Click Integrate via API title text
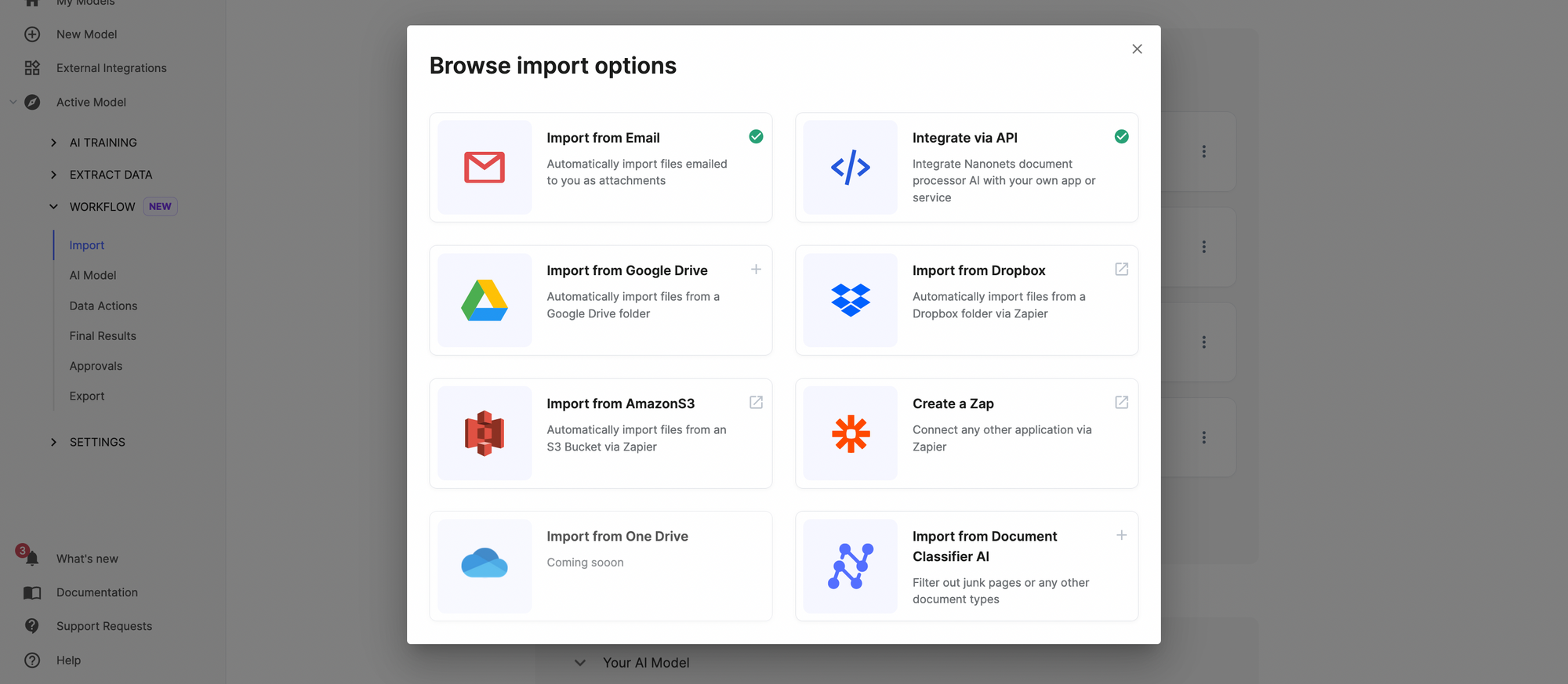 (965, 138)
